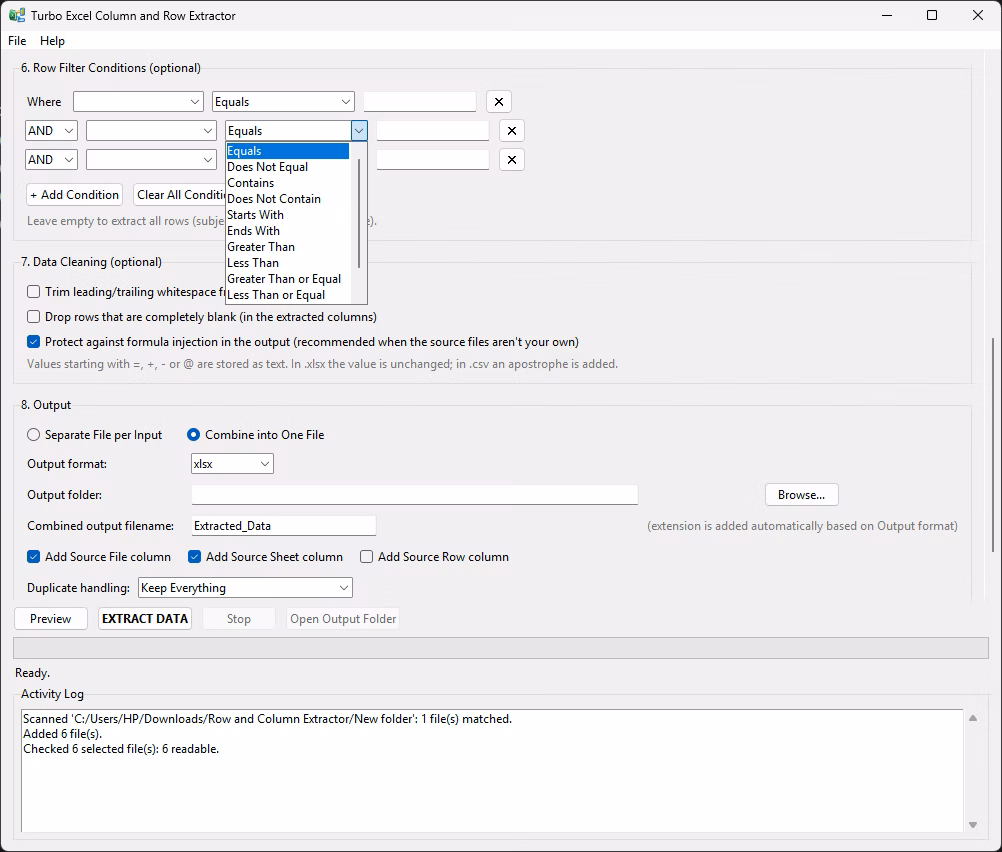Click Clear All Conditions button
Screen dimensions: 1002x852
point(180,194)
